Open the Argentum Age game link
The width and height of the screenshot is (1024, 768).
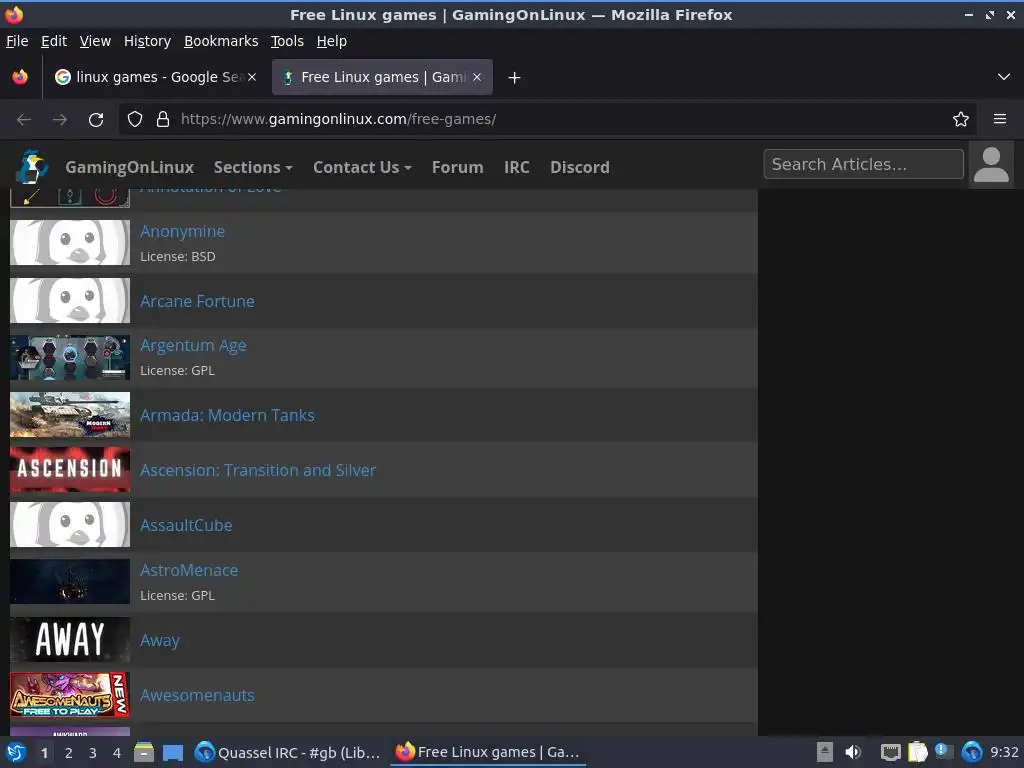click(x=193, y=345)
